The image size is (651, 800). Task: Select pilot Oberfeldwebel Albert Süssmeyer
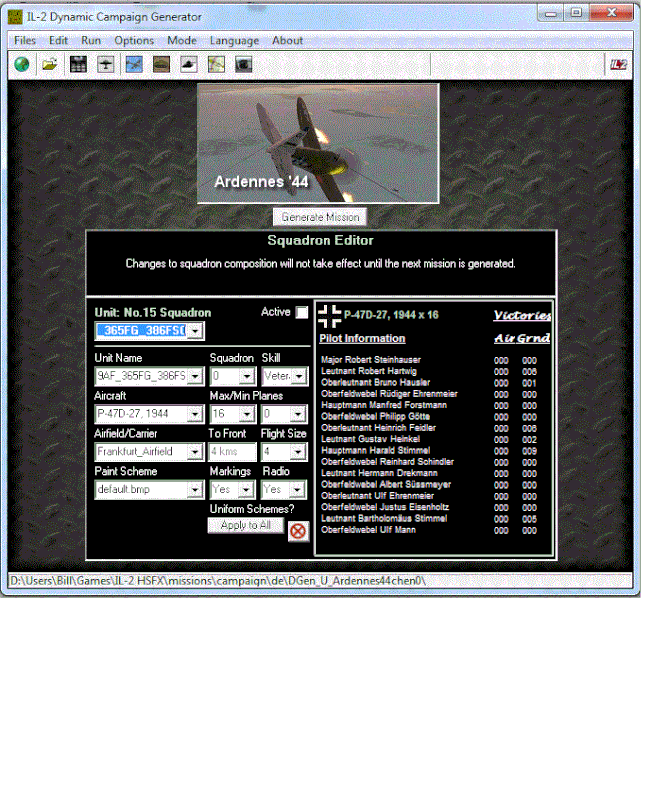[386, 484]
